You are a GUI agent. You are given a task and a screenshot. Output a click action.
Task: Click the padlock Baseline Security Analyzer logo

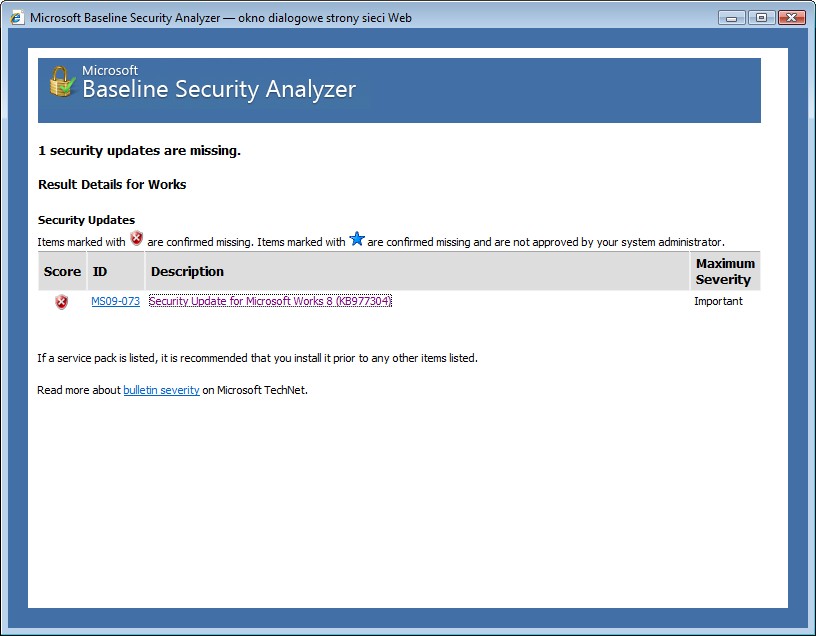tap(62, 82)
